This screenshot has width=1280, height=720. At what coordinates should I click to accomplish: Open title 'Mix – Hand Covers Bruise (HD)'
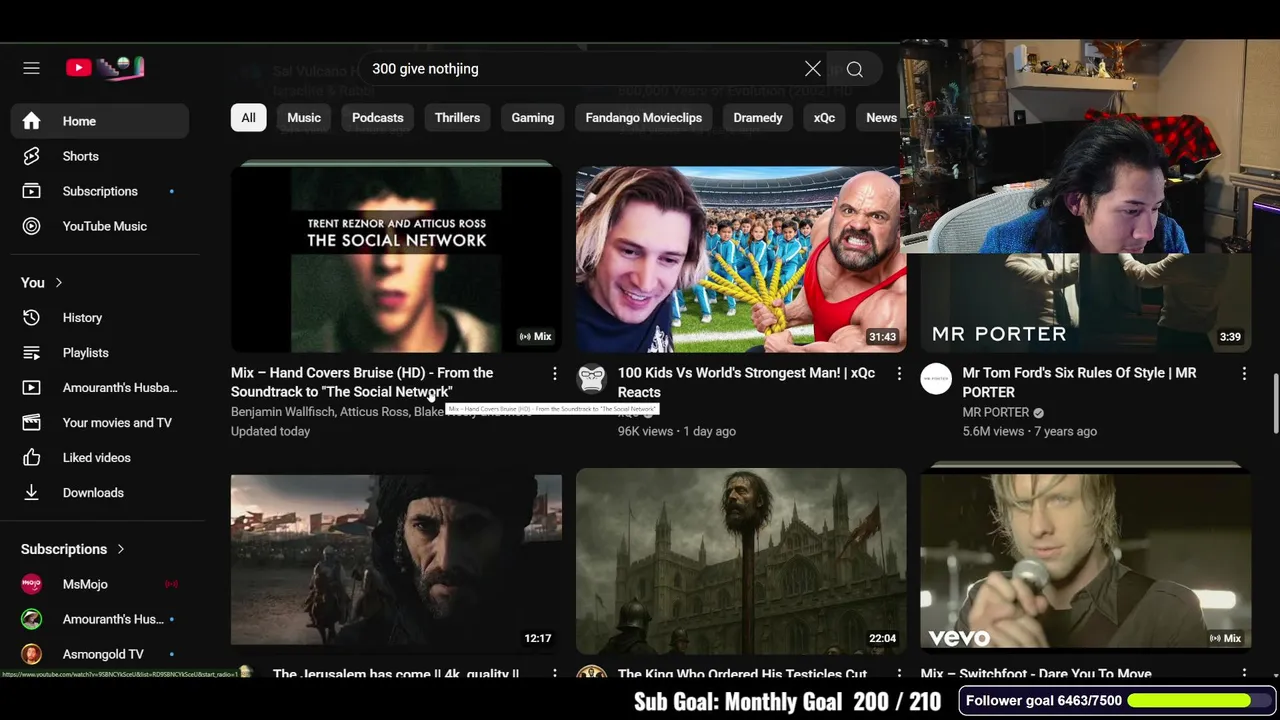[x=362, y=382]
